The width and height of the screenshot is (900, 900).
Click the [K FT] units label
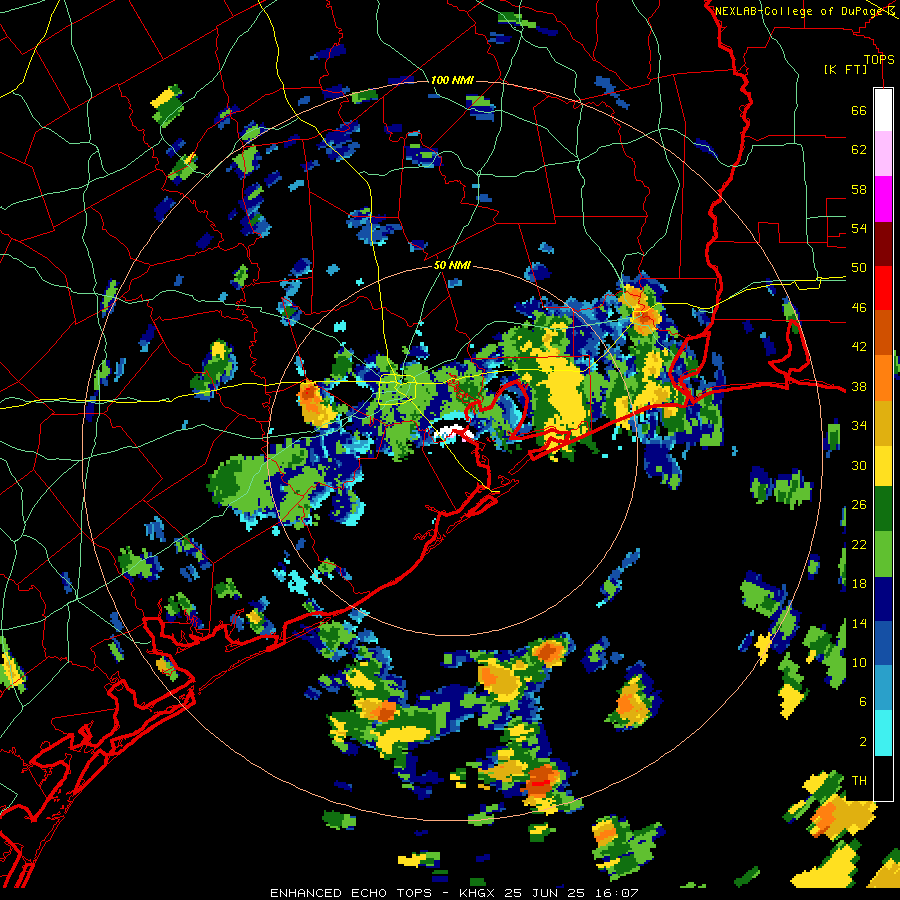click(x=845, y=69)
